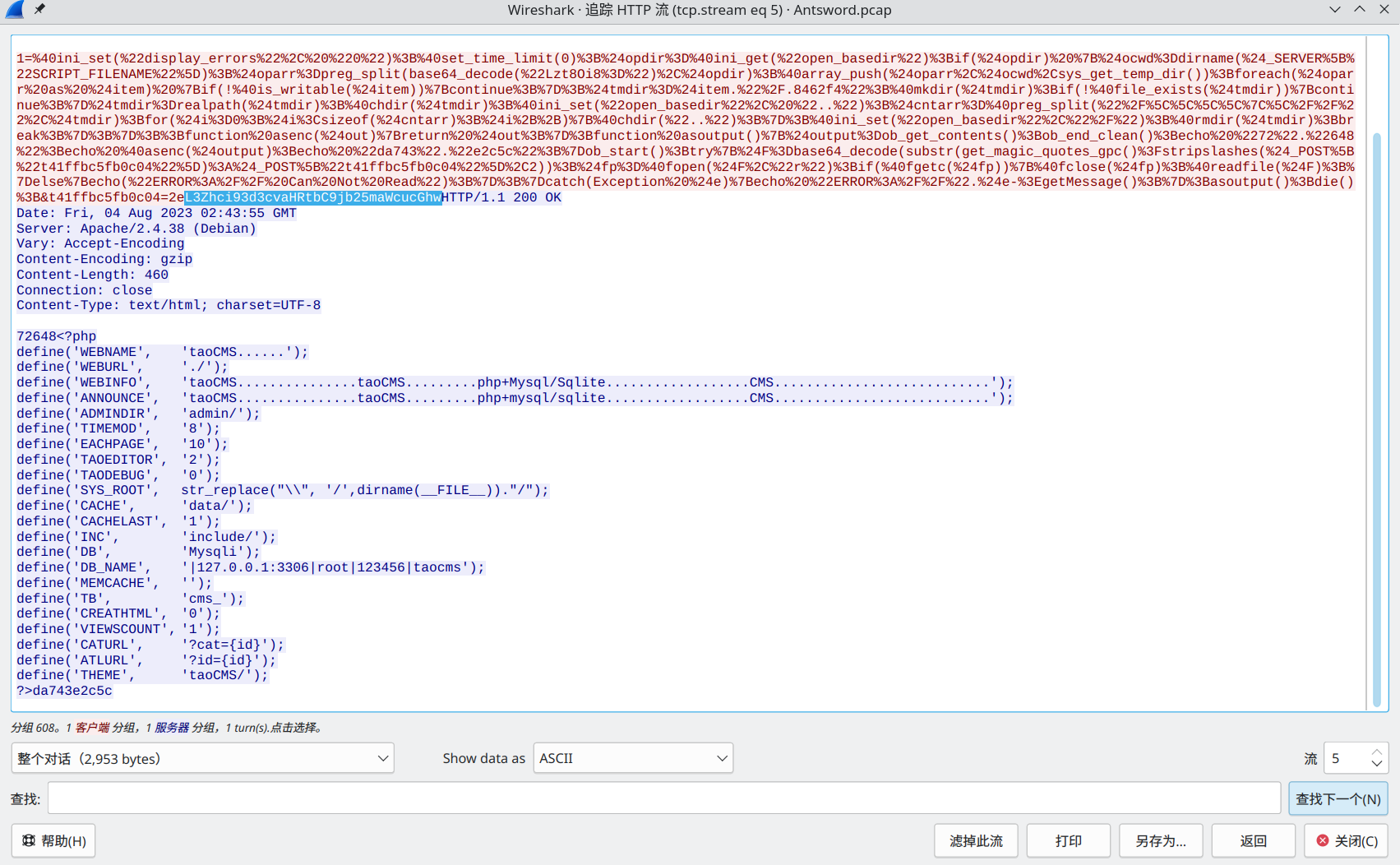Click the define('INC', 'include/') line
Viewport: 1400px width, 865px height.
point(146,537)
